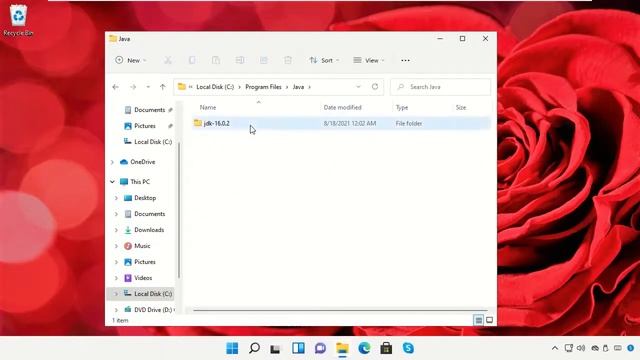Go back with the Back arrow

[x=116, y=87]
